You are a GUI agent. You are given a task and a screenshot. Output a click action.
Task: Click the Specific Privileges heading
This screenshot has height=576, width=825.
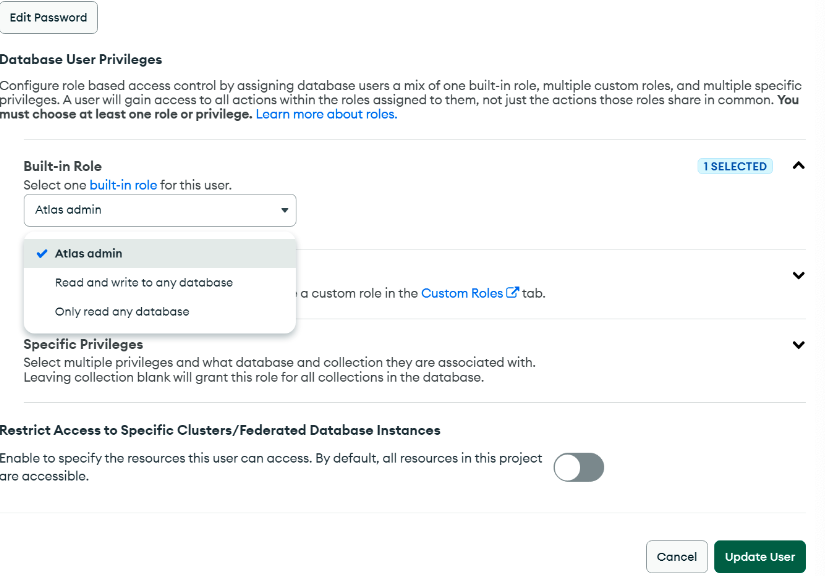tap(83, 344)
